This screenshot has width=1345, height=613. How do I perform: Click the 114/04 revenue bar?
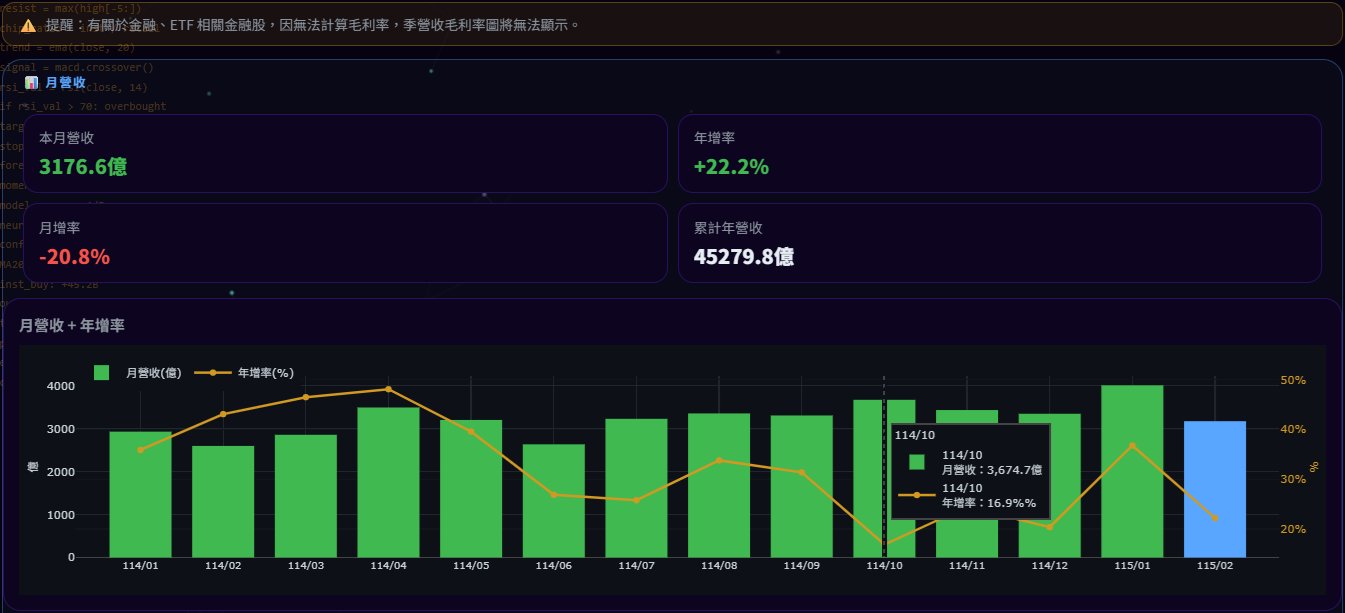[x=388, y=482]
